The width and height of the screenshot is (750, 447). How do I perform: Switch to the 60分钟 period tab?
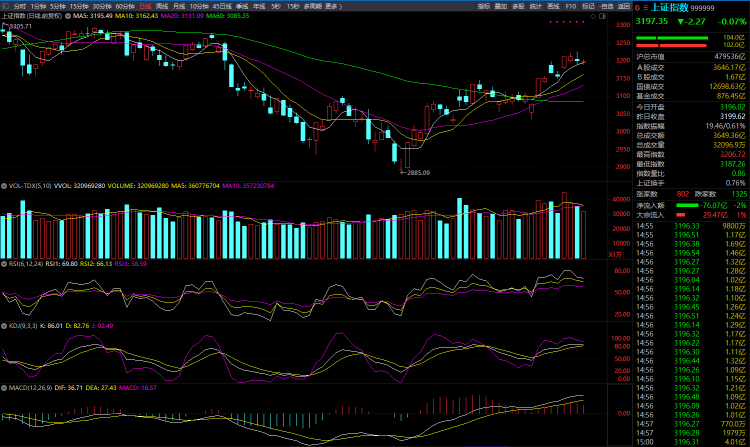click(125, 6)
